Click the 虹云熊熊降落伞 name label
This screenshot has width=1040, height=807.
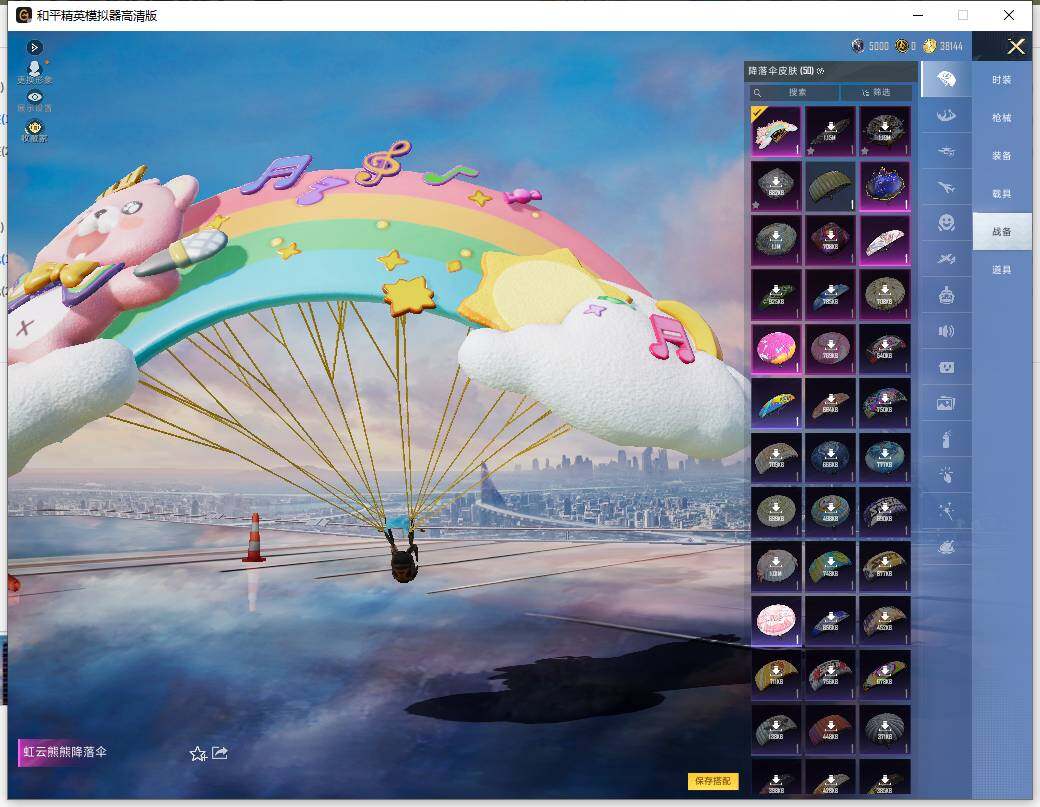65,752
